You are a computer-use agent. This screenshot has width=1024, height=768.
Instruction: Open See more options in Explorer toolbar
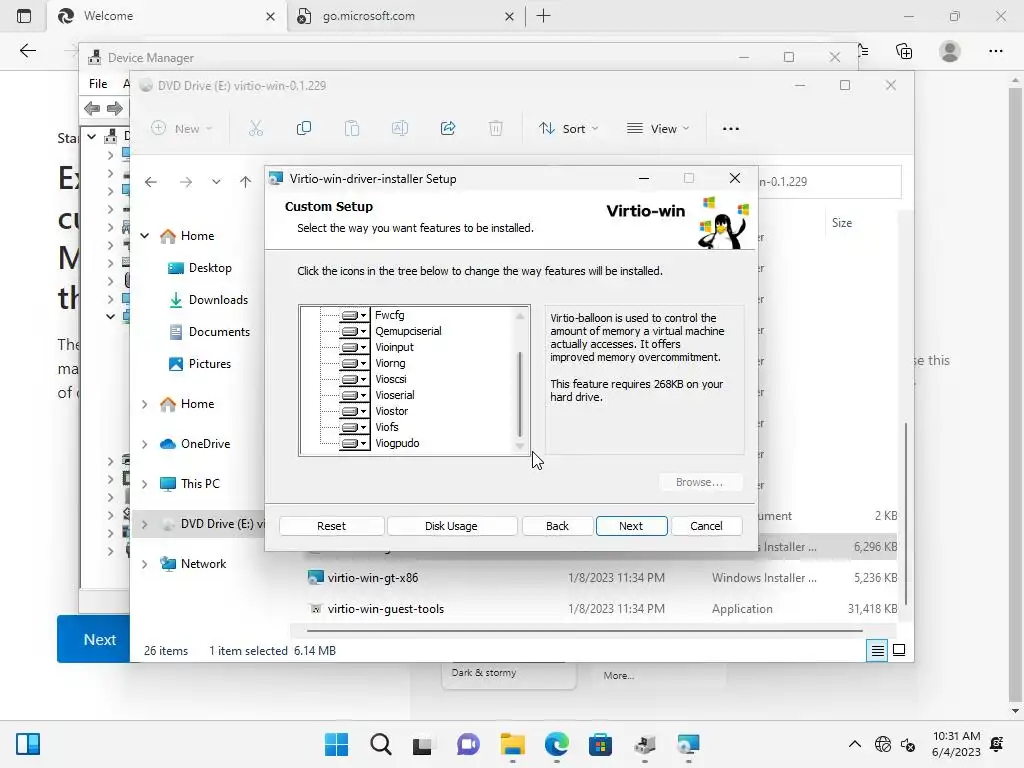tap(731, 129)
